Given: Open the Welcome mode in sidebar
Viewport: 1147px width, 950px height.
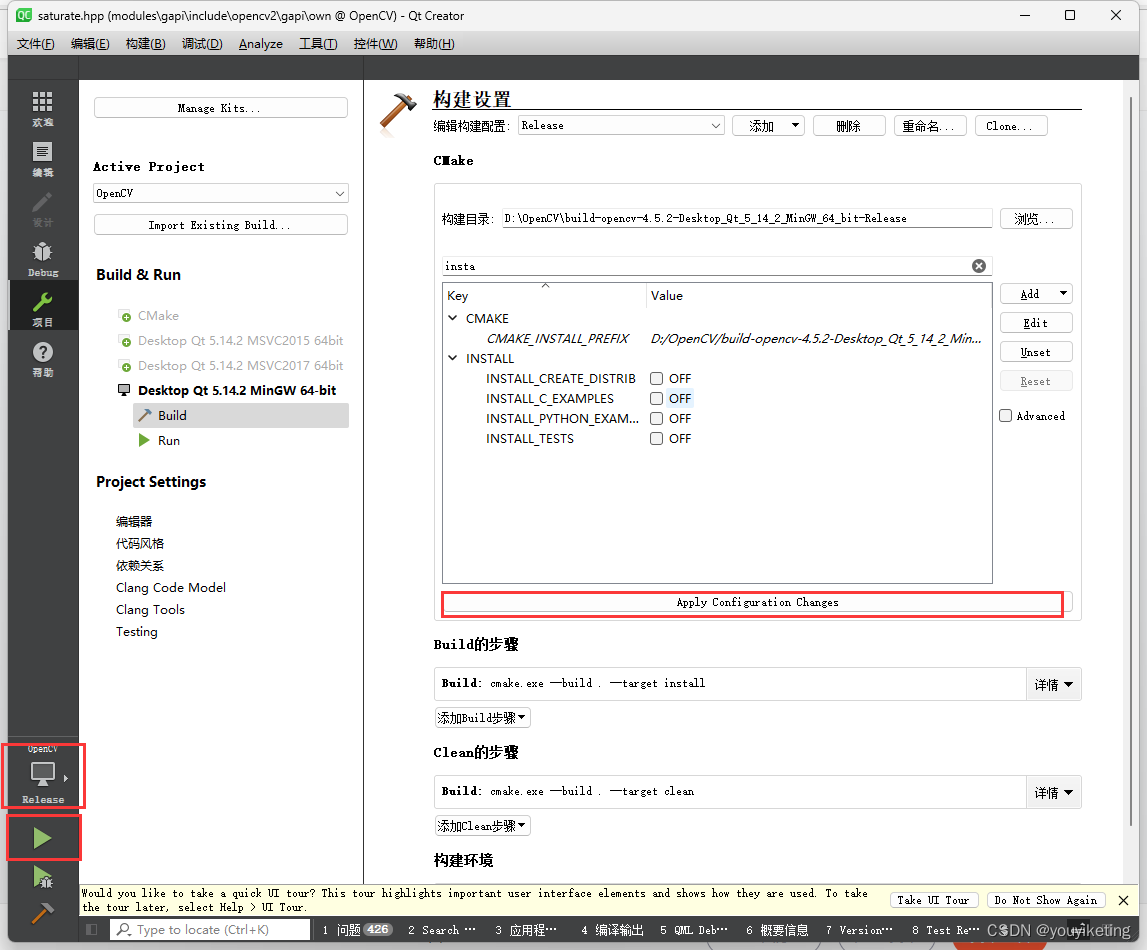Looking at the screenshot, I should point(42,108).
